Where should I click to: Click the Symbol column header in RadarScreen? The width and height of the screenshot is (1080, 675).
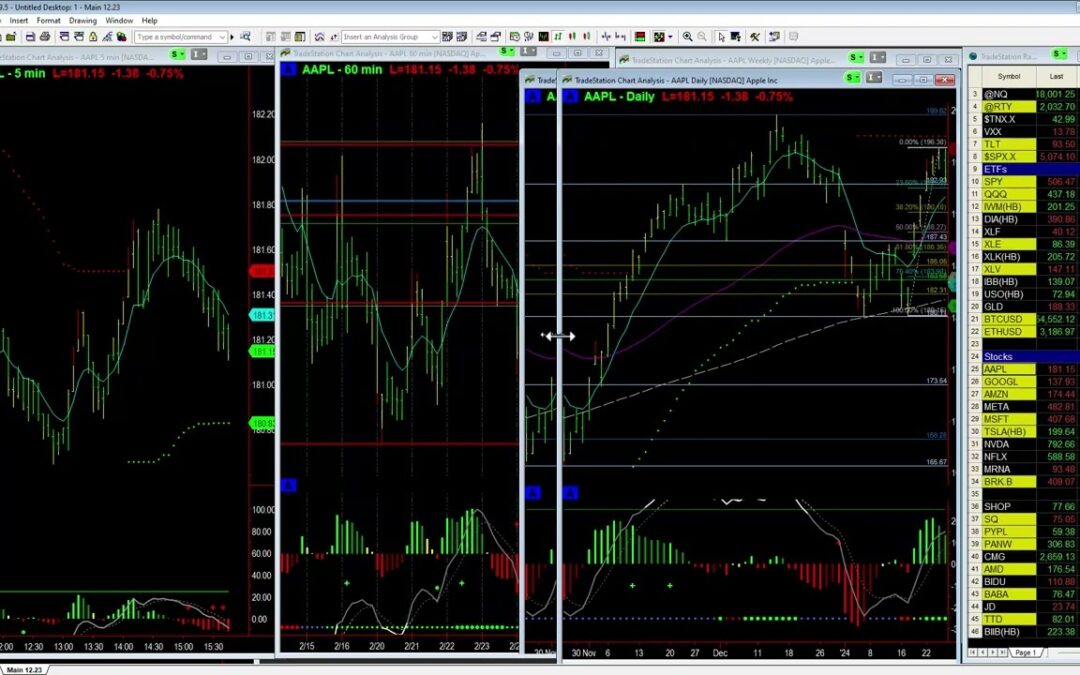tap(1008, 76)
